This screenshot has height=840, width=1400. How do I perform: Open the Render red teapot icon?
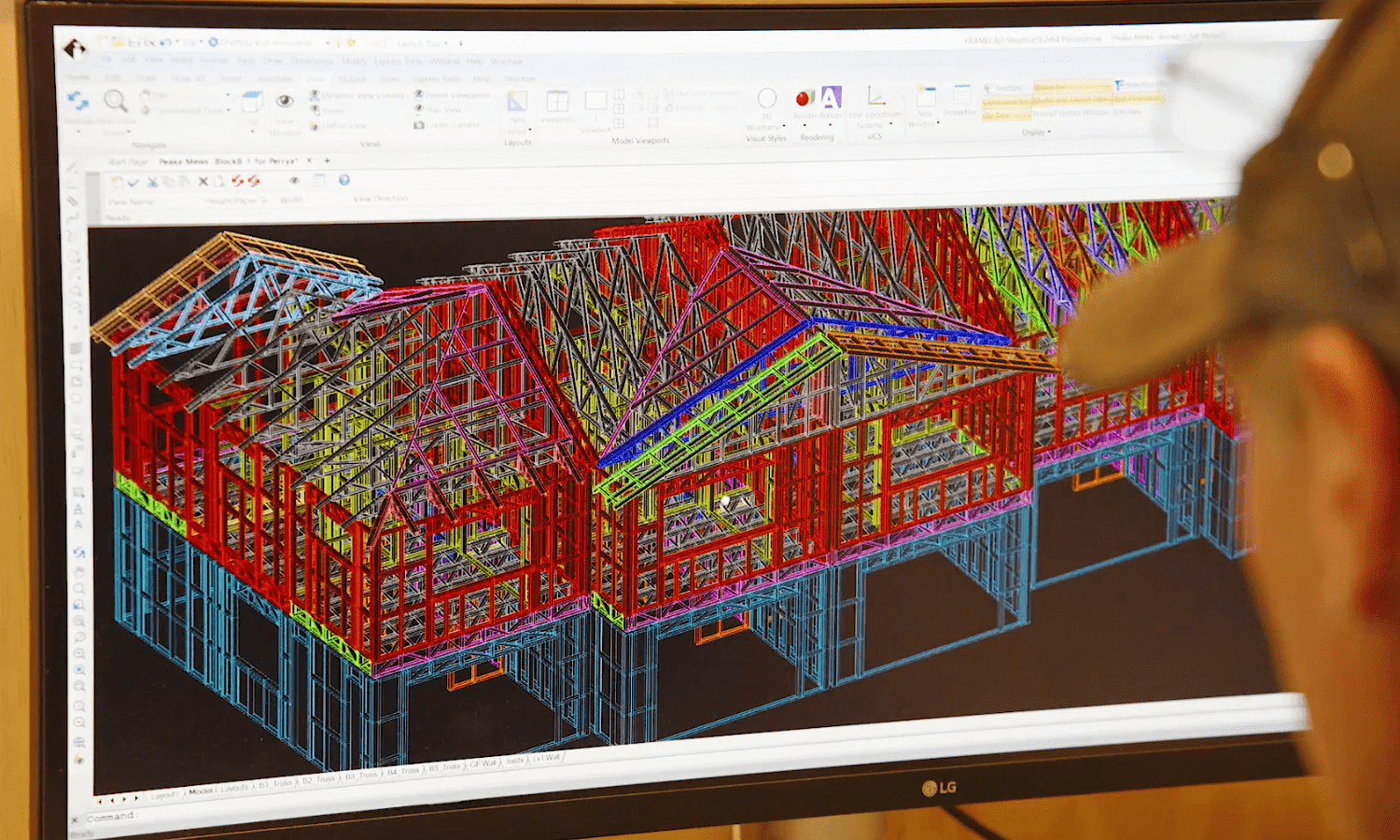coord(805,98)
